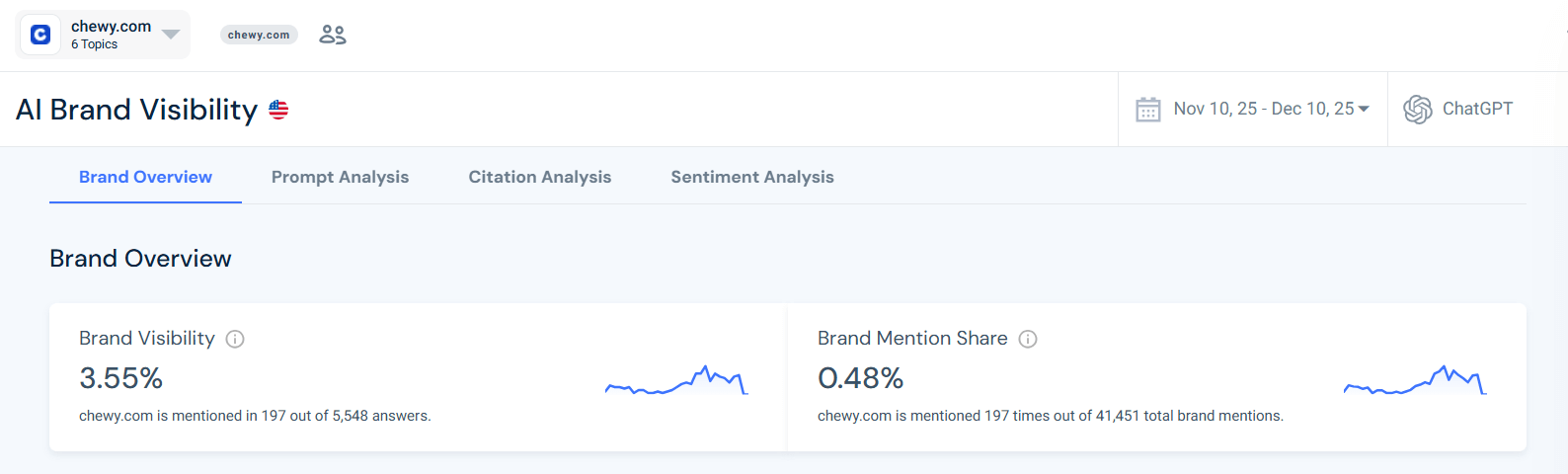Switch to the Sentiment Analysis tab
Image resolution: width=1568 pixels, height=474 pixels.
[x=751, y=177]
